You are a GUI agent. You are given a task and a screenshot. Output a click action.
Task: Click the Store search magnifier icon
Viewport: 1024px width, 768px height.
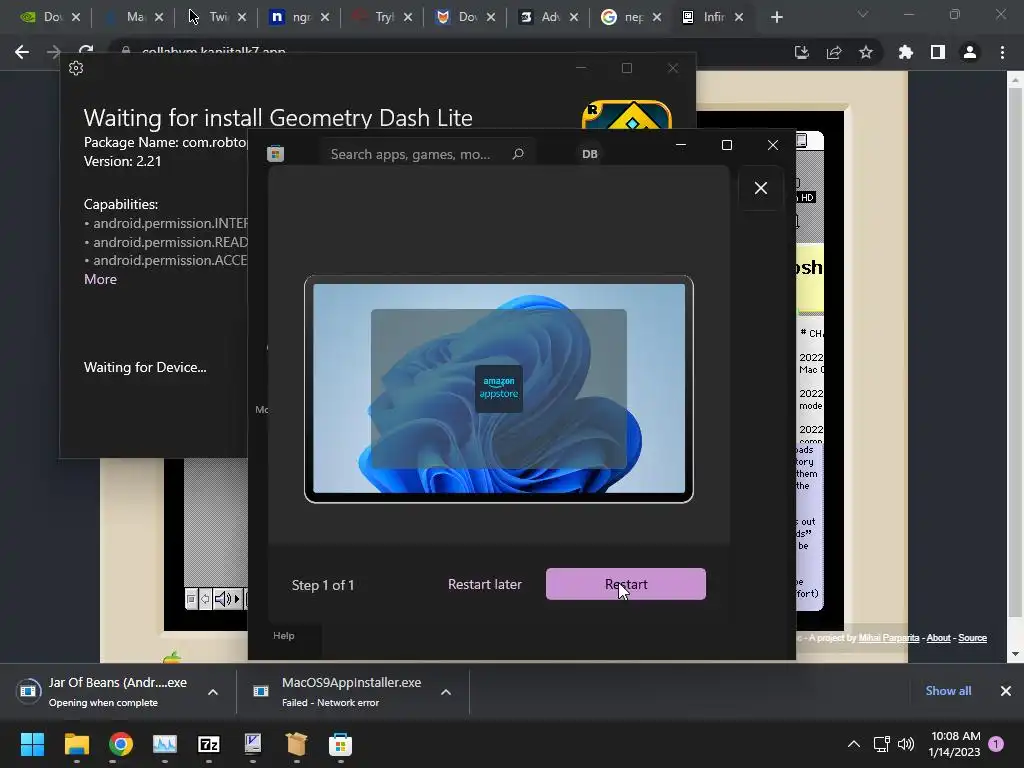tap(518, 153)
